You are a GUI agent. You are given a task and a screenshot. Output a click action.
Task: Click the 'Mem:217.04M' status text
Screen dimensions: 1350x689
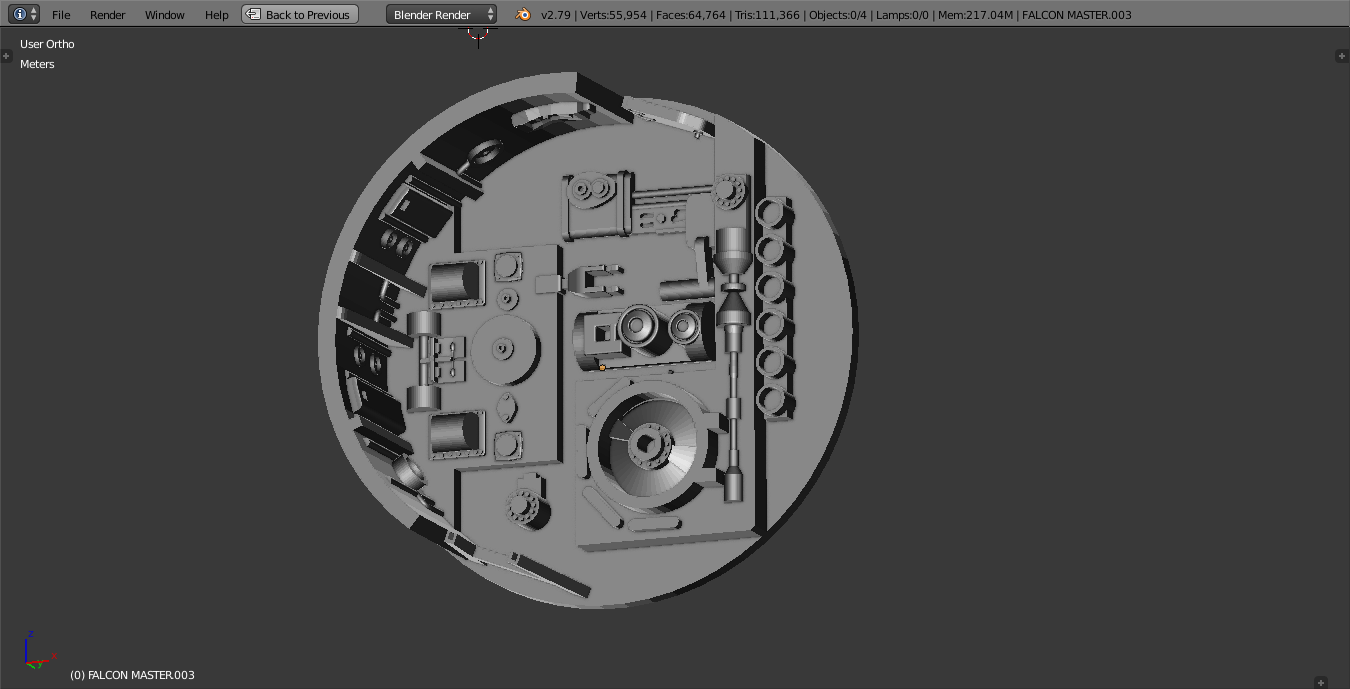[974, 15]
